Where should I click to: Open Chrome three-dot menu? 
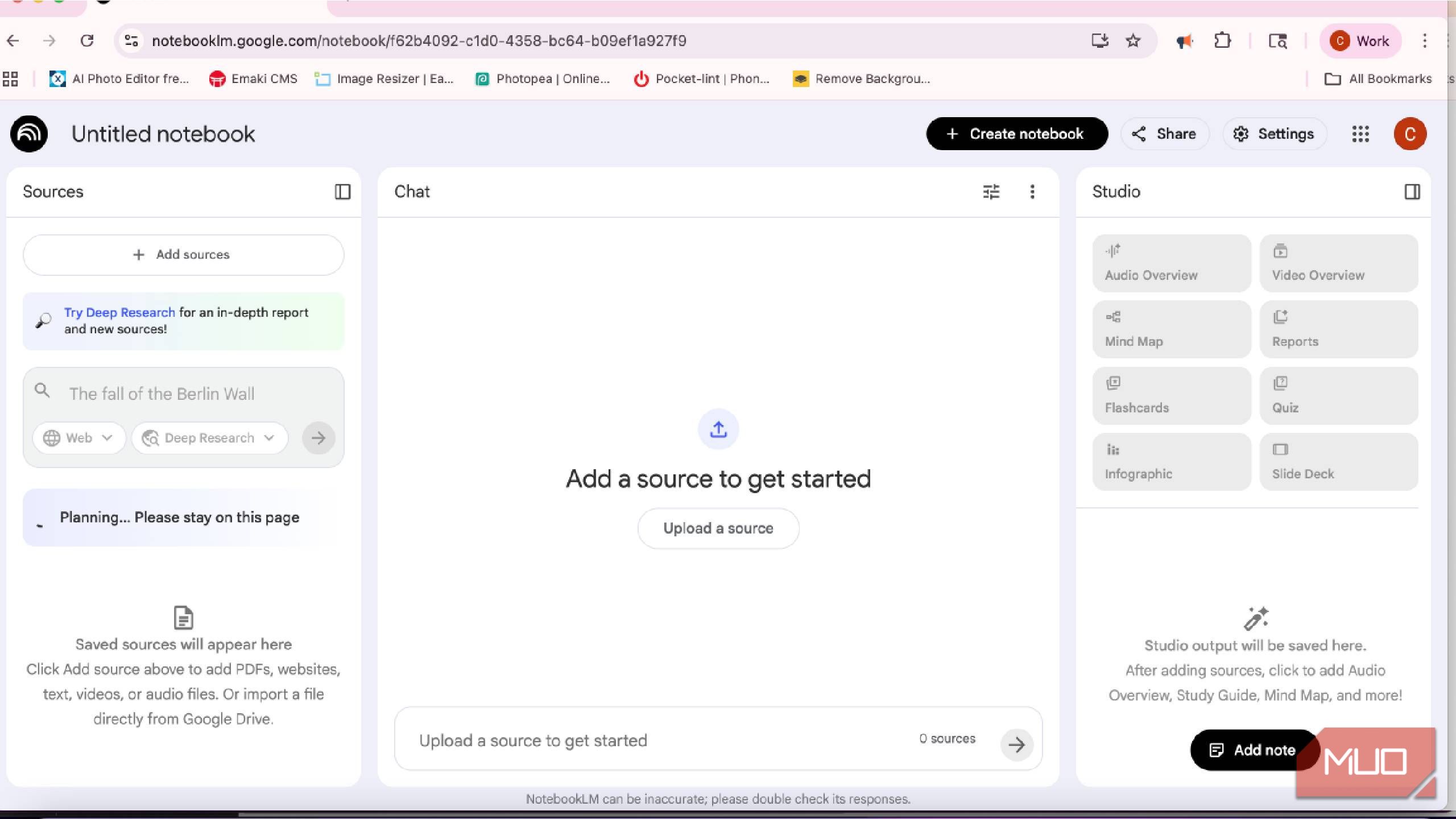coord(1425,40)
